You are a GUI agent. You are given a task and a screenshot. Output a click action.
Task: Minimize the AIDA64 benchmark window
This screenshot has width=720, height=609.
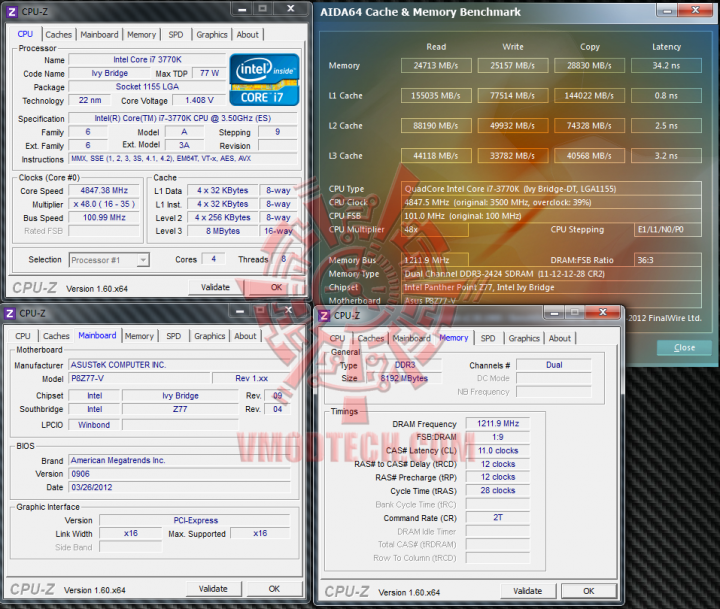(x=668, y=11)
